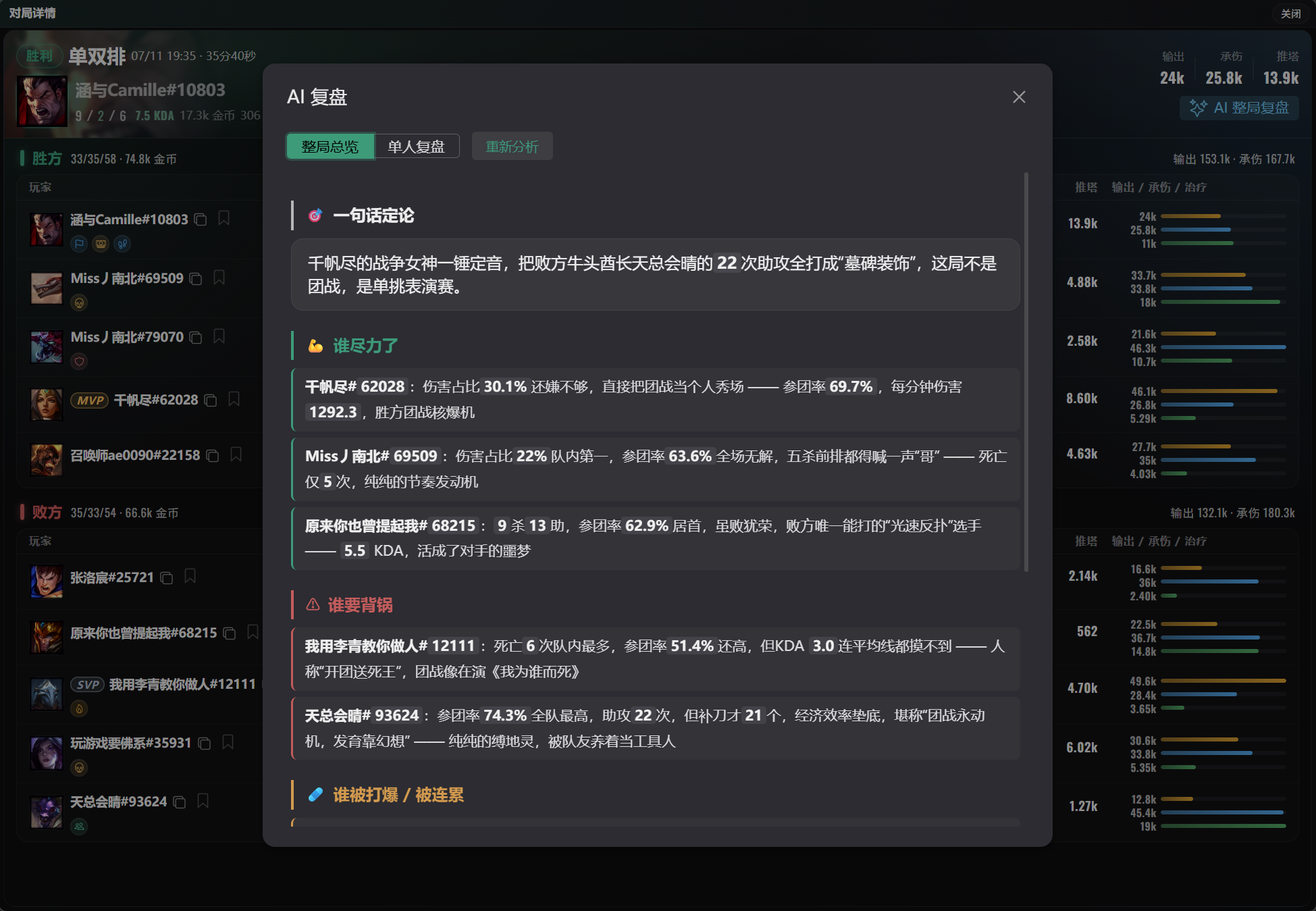Click 胜利 badge in match header
This screenshot has height=911, width=1316.
click(39, 56)
